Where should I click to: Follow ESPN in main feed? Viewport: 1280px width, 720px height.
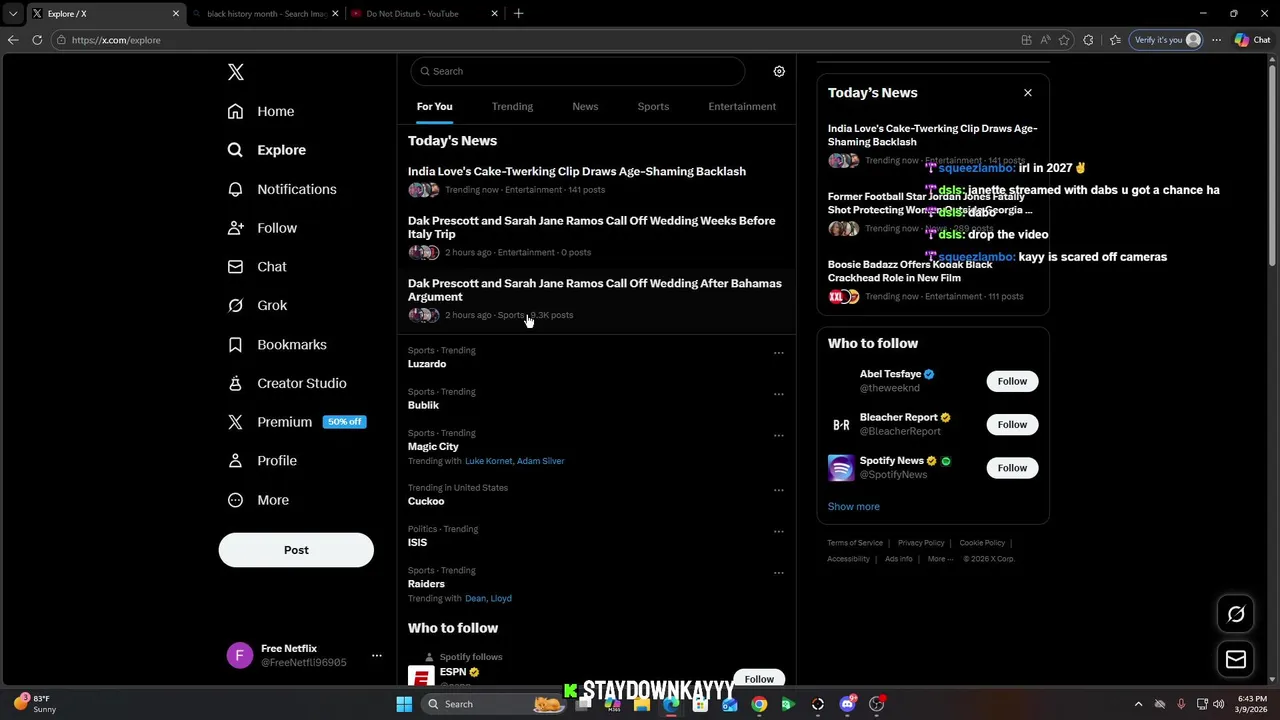tap(759, 679)
